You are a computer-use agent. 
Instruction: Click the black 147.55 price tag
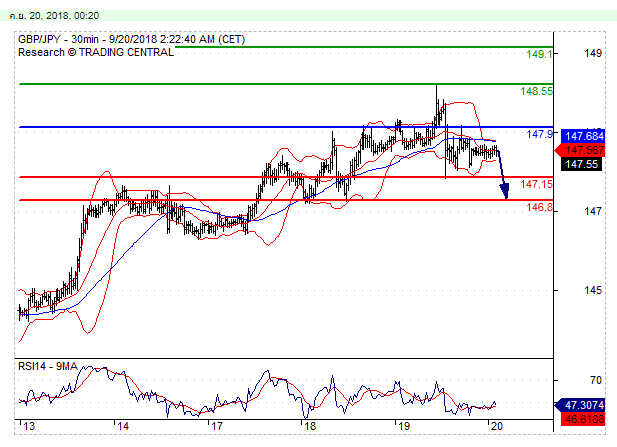[582, 164]
